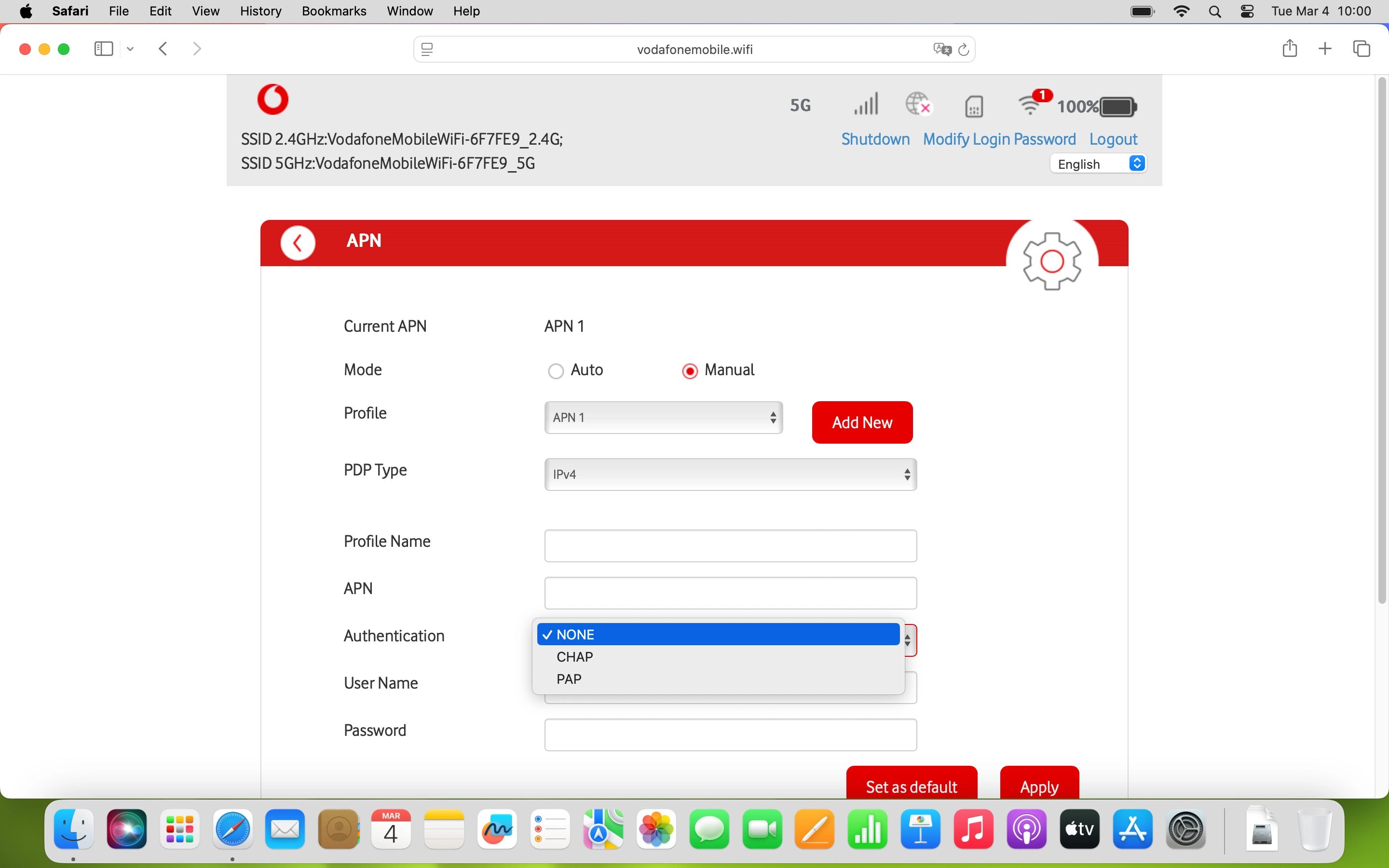This screenshot has width=1389, height=868.
Task: Click the signal strength bars icon
Action: click(866, 105)
